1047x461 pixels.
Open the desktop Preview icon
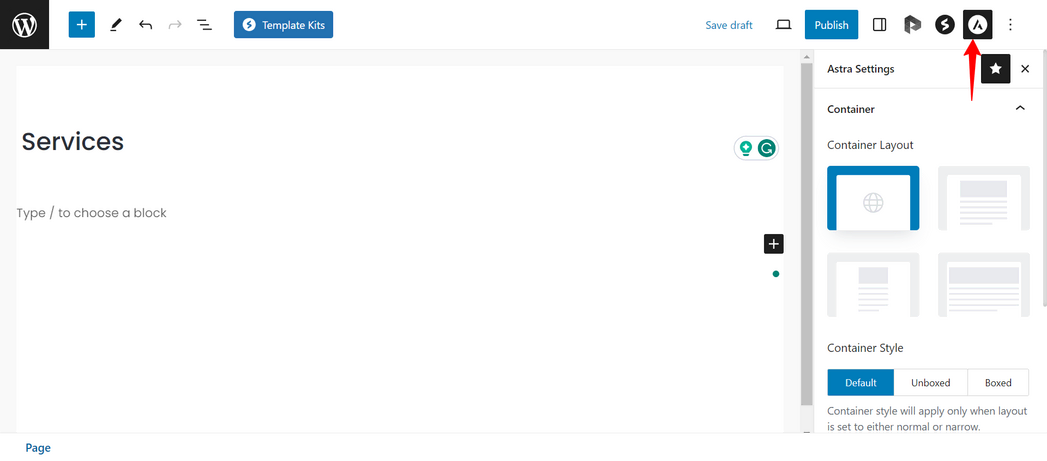click(783, 25)
